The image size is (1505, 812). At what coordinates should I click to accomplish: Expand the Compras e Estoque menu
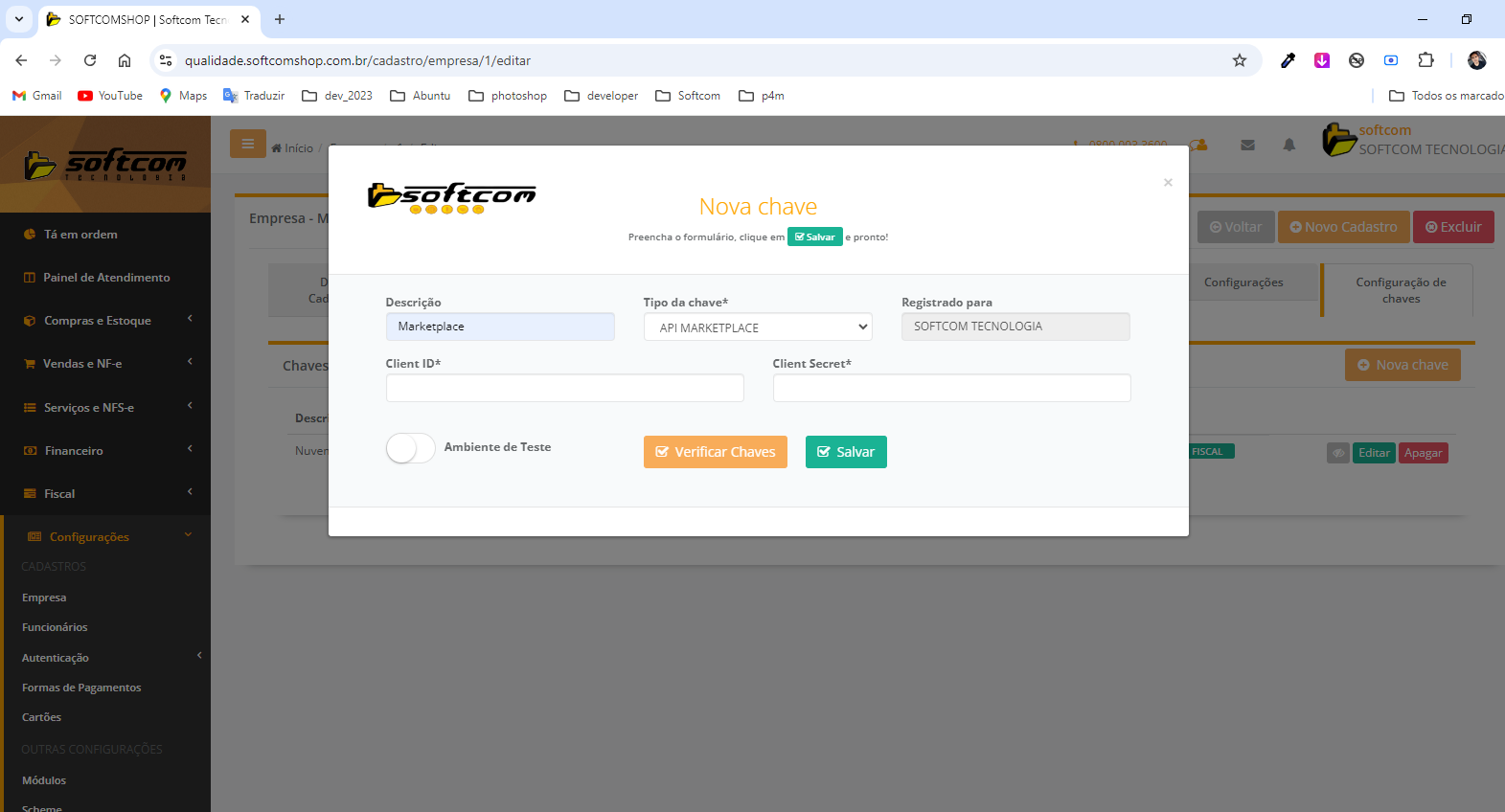(x=98, y=321)
